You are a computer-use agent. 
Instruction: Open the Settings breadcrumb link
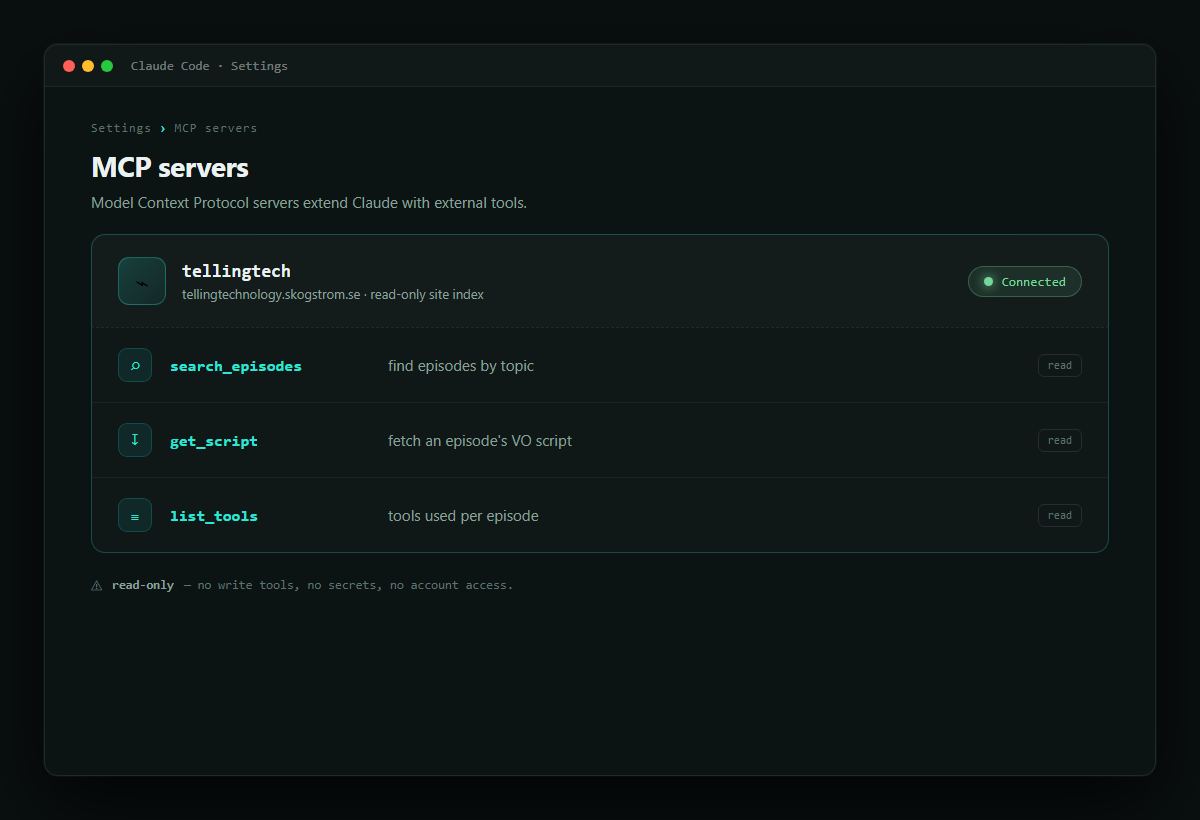pos(121,128)
